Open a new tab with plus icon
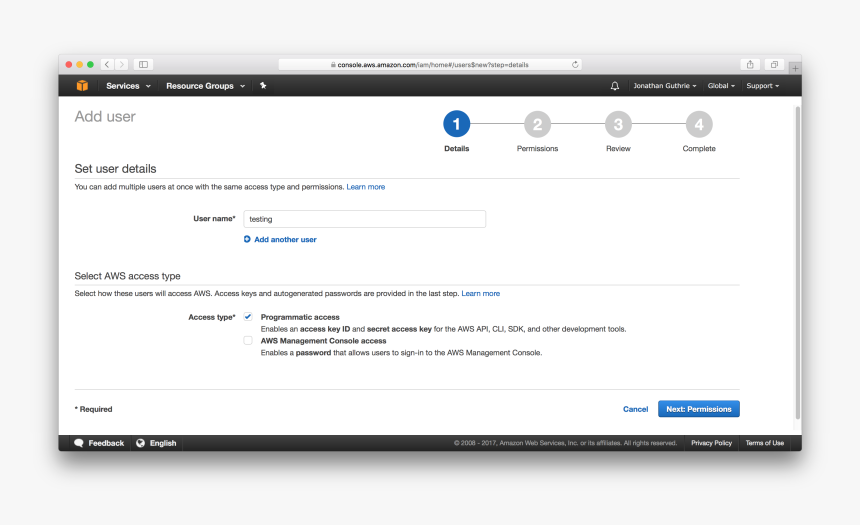Viewport: 860px width, 525px height. (x=795, y=69)
